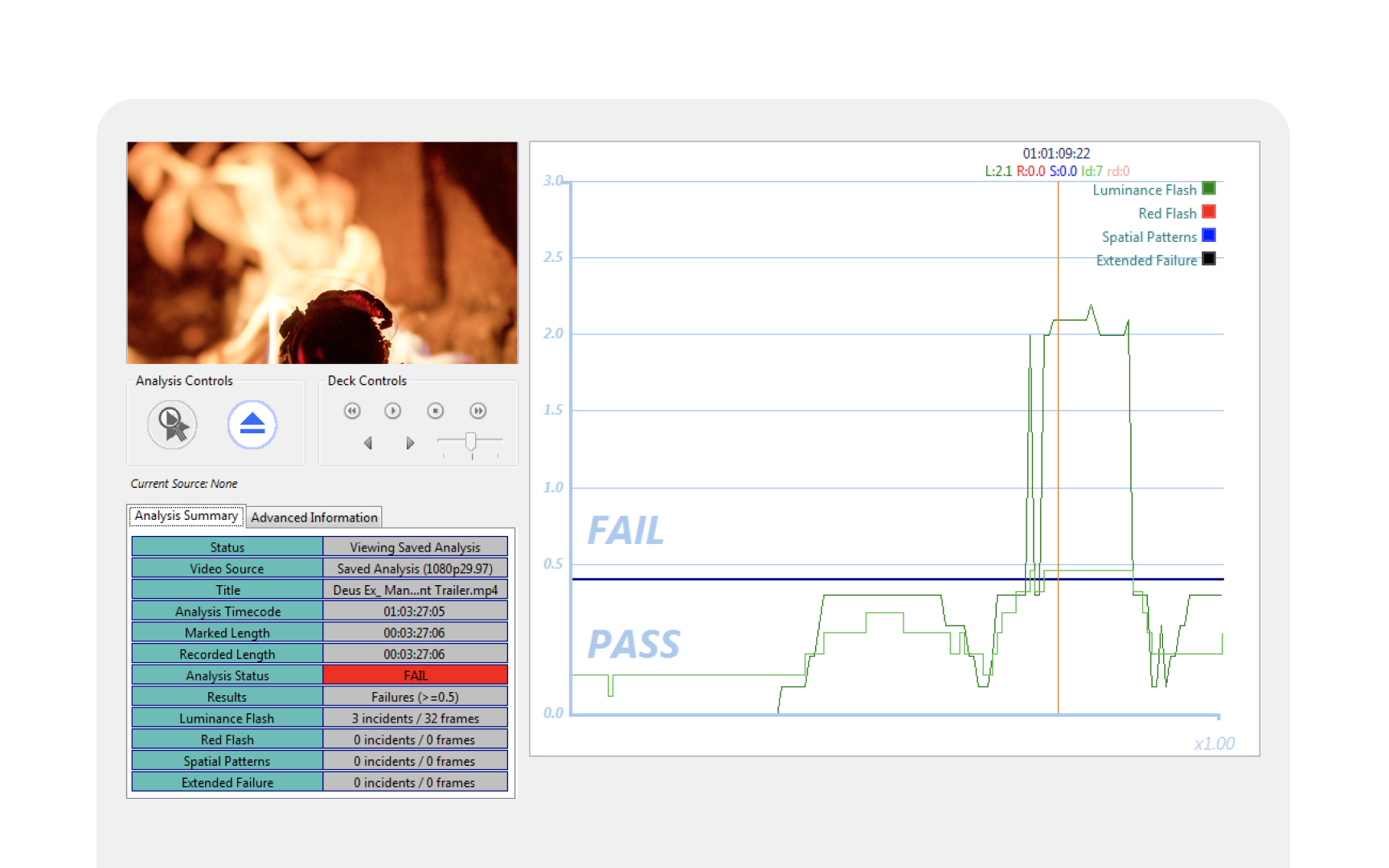
Task: Click the x1.00 zoom label on graph
Action: coord(1214,743)
